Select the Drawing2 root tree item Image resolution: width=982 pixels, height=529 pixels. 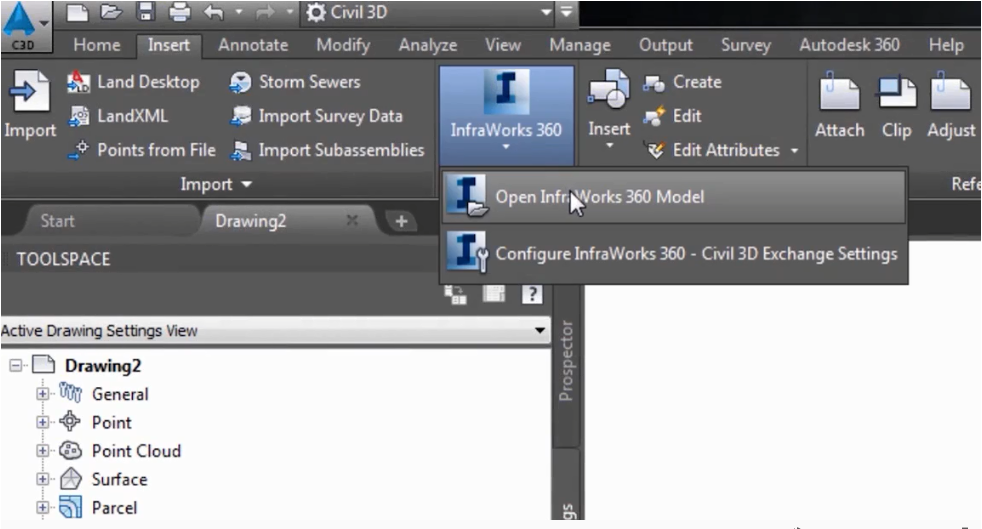[103, 366]
